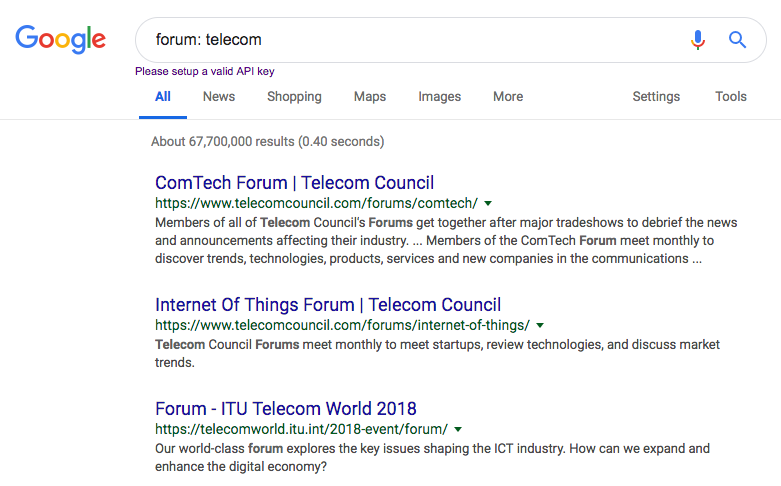Image resolution: width=781 pixels, height=486 pixels.
Task: Expand arrow next to the telecomworld.itu.int URL
Action: [458, 429]
